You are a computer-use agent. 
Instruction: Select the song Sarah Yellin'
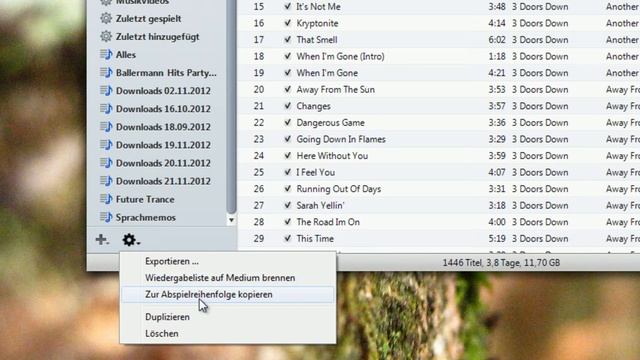pos(320,205)
